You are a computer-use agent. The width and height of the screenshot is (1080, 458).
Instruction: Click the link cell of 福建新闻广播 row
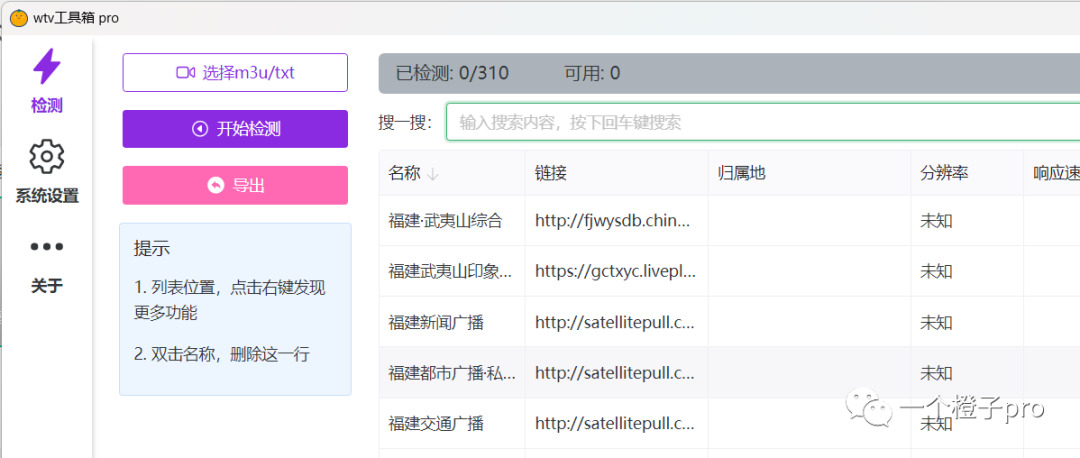click(614, 322)
